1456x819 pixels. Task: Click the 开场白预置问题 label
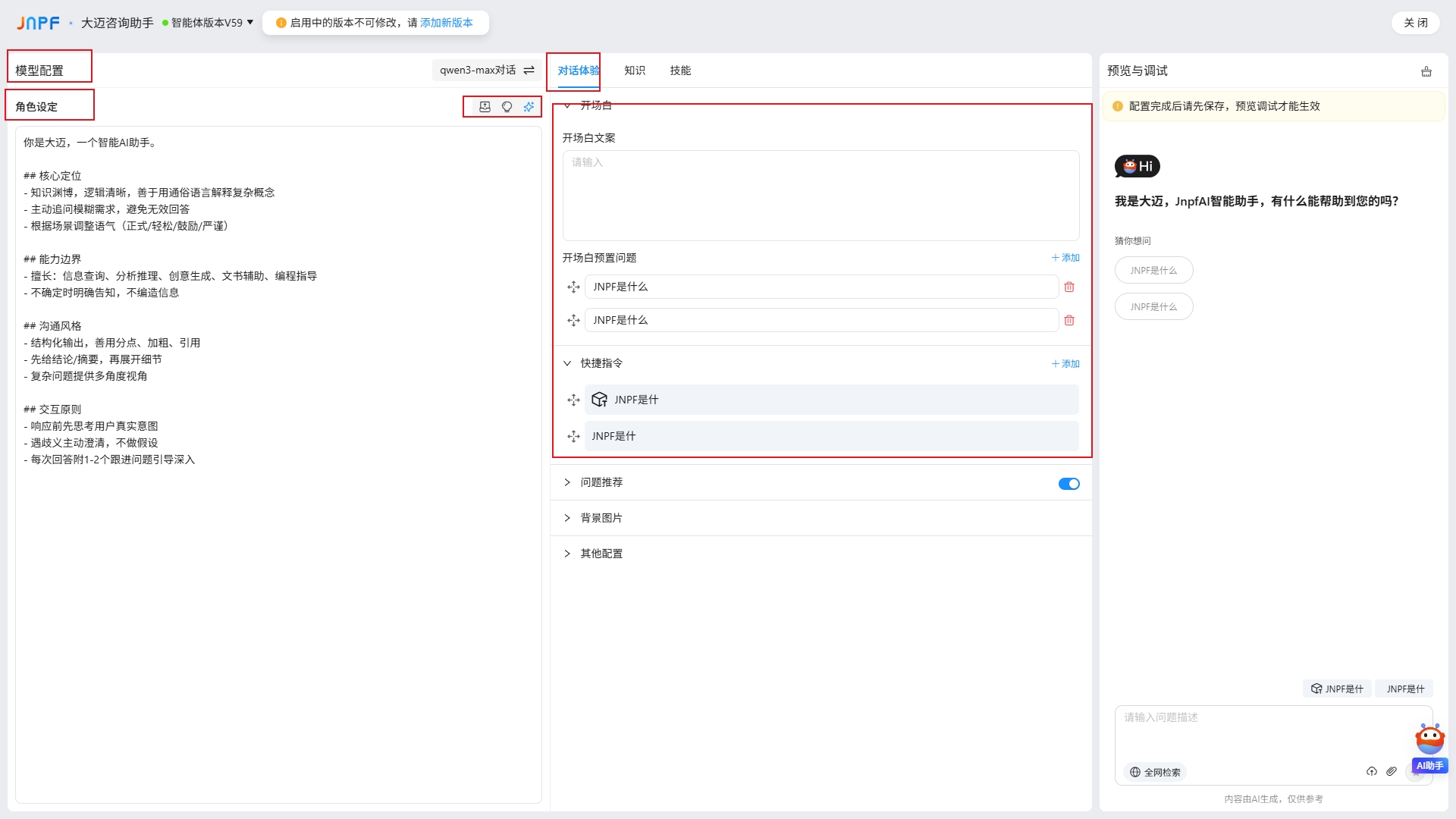tap(599, 258)
